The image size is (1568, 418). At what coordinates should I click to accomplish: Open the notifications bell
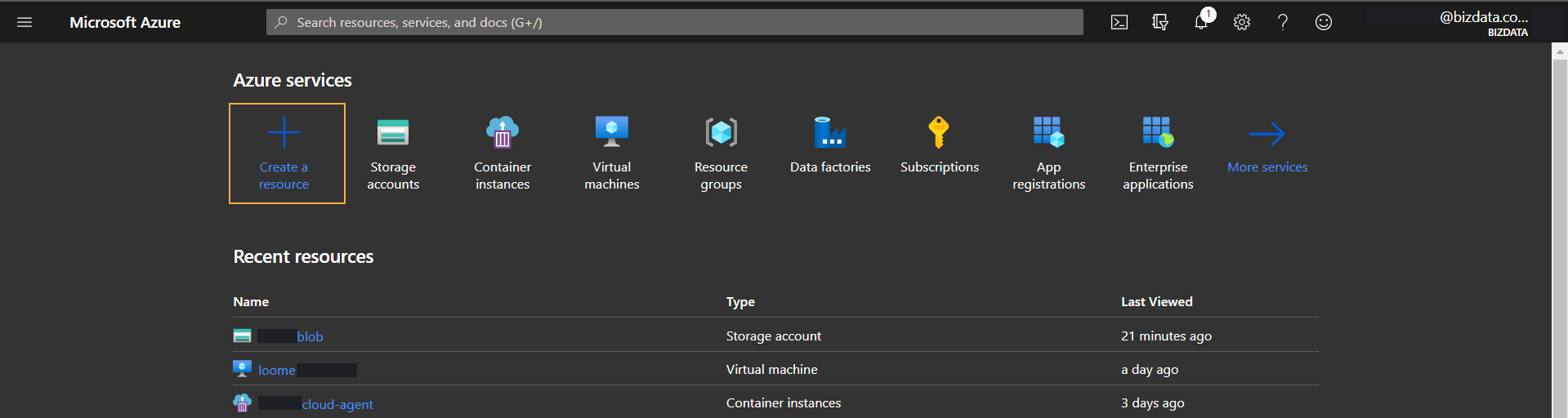click(x=1201, y=22)
